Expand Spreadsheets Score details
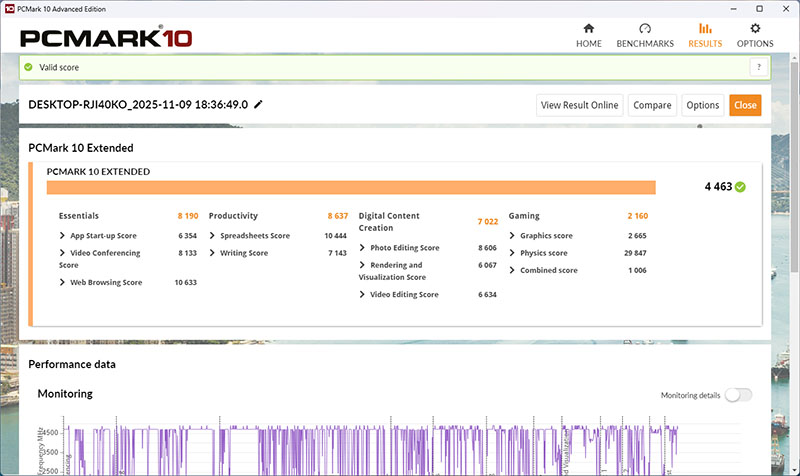Screen dimensions: 800x476 pyautogui.click(x=214, y=236)
